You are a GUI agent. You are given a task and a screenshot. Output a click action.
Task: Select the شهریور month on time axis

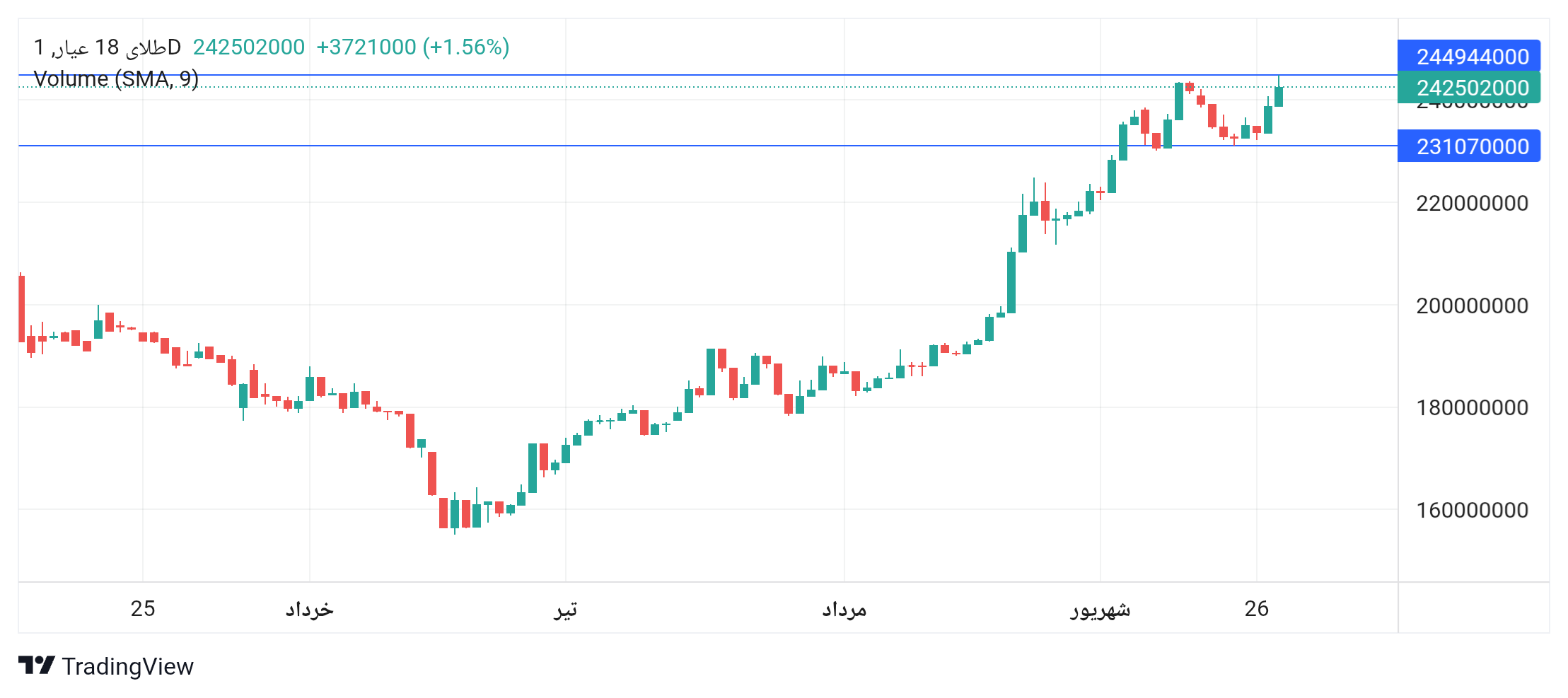[1100, 609]
